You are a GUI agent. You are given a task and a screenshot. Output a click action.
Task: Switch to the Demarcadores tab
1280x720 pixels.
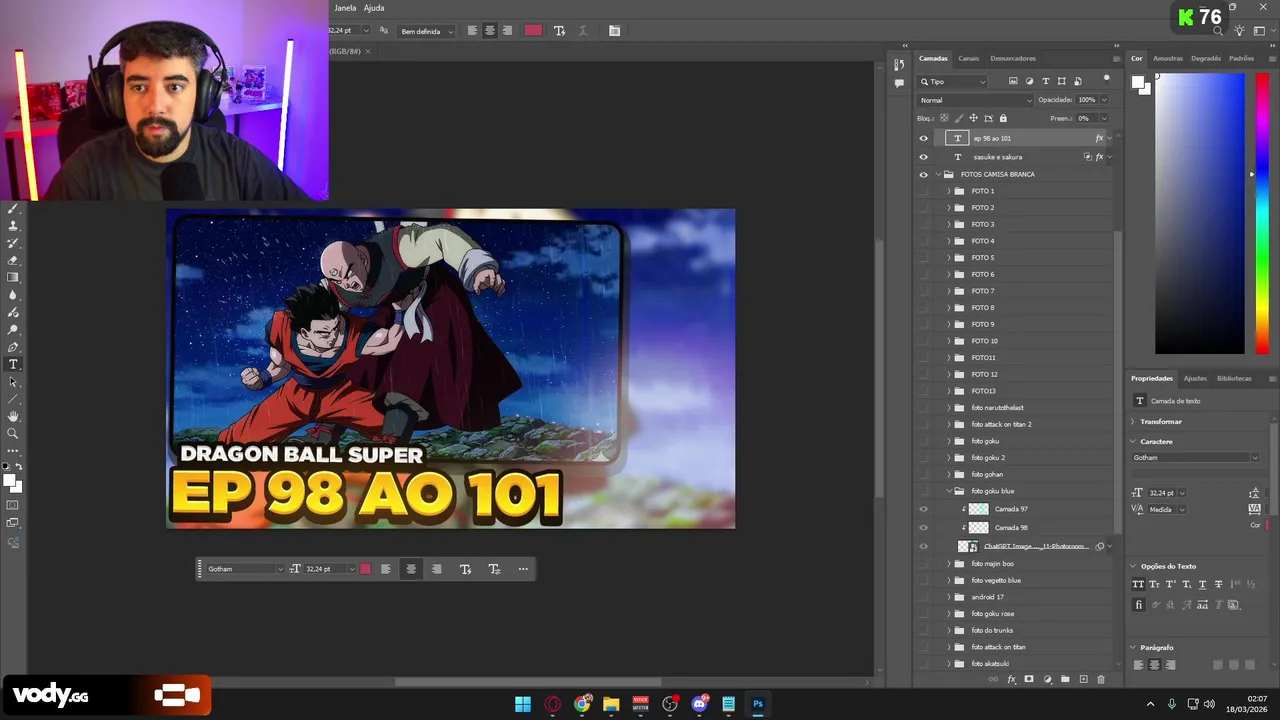pos(1013,58)
